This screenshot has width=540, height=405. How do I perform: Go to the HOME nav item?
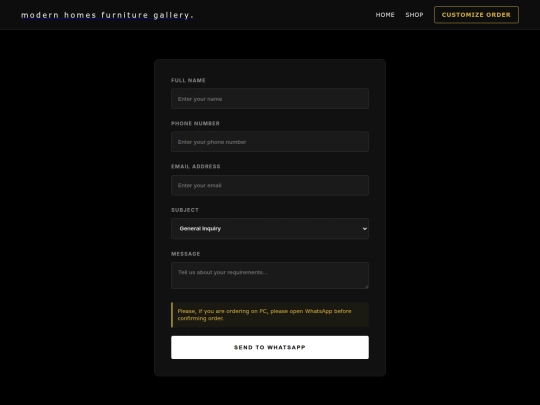click(x=385, y=15)
